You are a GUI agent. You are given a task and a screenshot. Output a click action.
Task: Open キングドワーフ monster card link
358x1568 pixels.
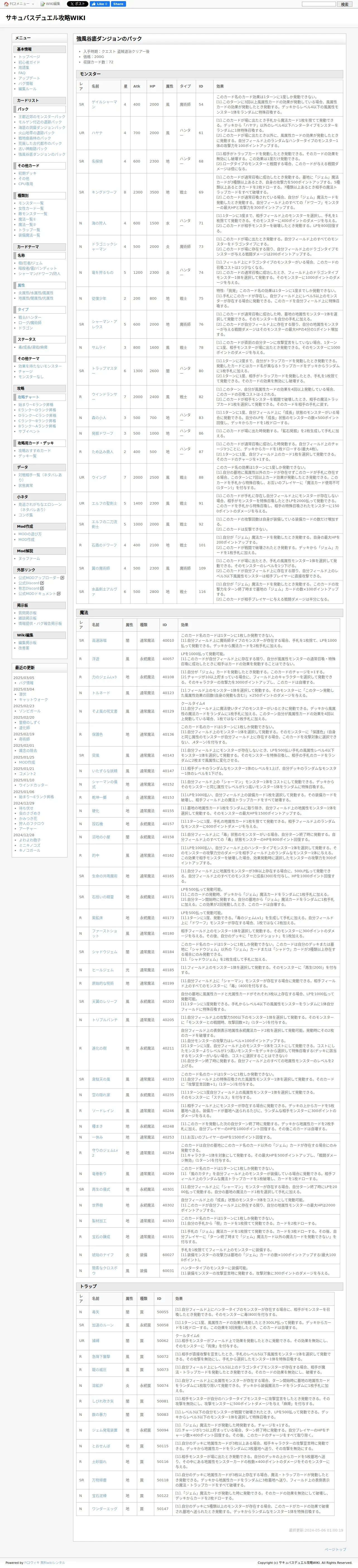click(x=104, y=192)
